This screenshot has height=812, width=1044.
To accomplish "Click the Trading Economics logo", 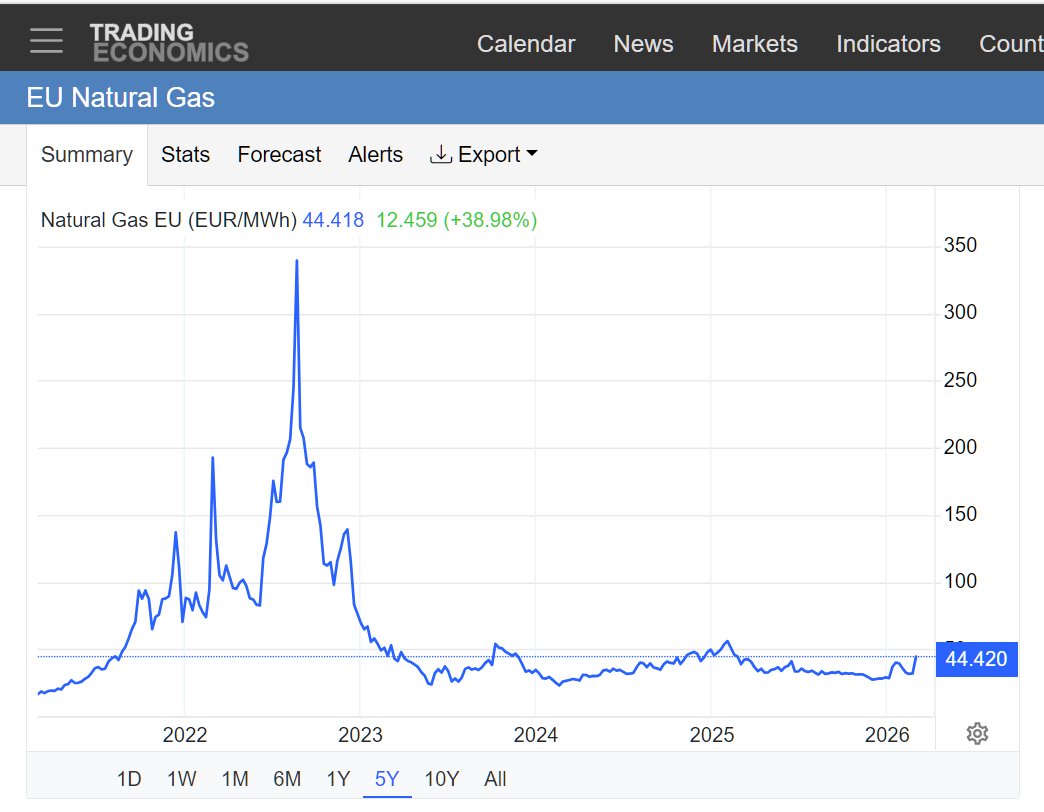I will click(169, 42).
